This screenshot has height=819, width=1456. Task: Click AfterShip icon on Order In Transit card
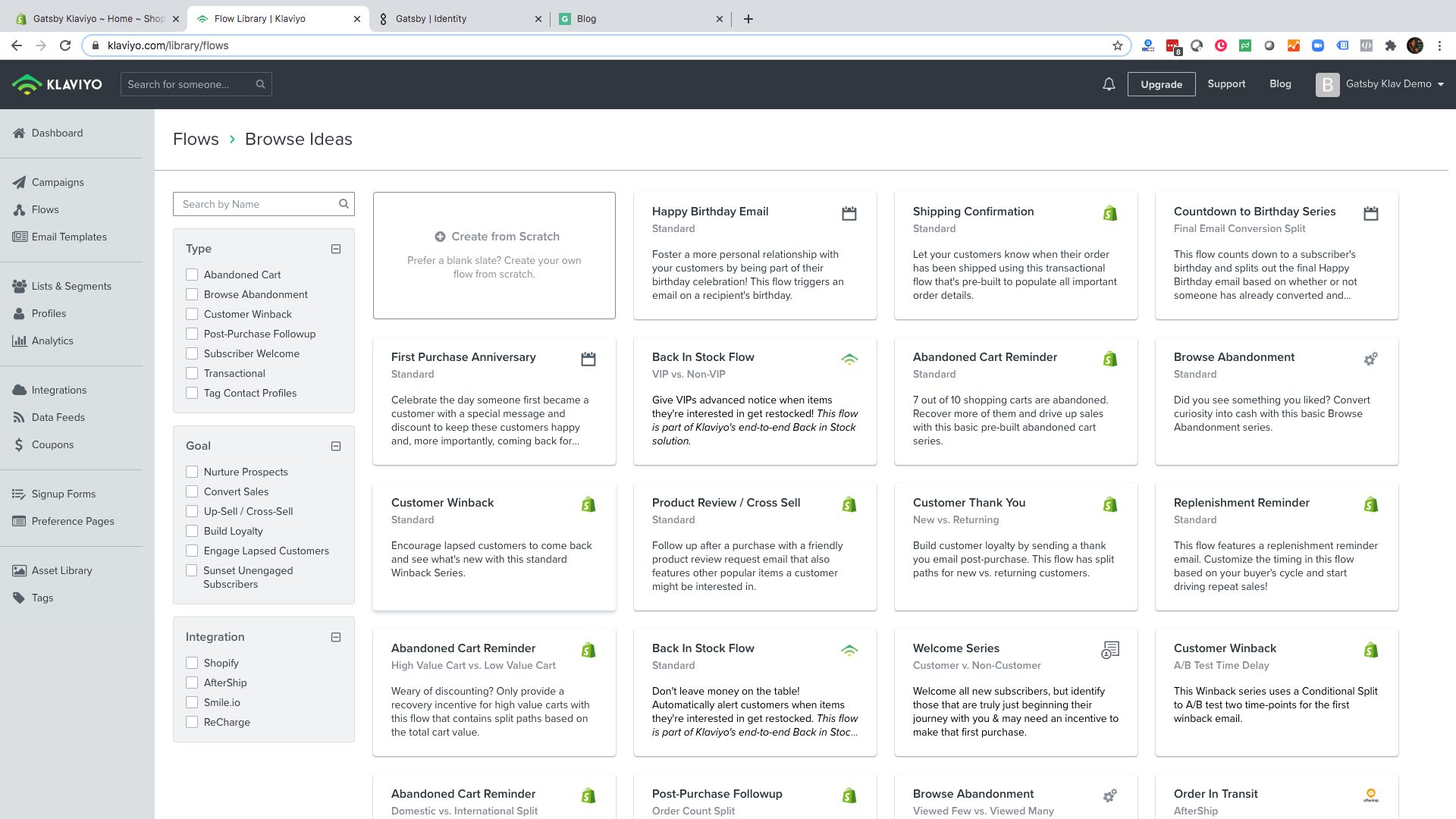(1371, 795)
